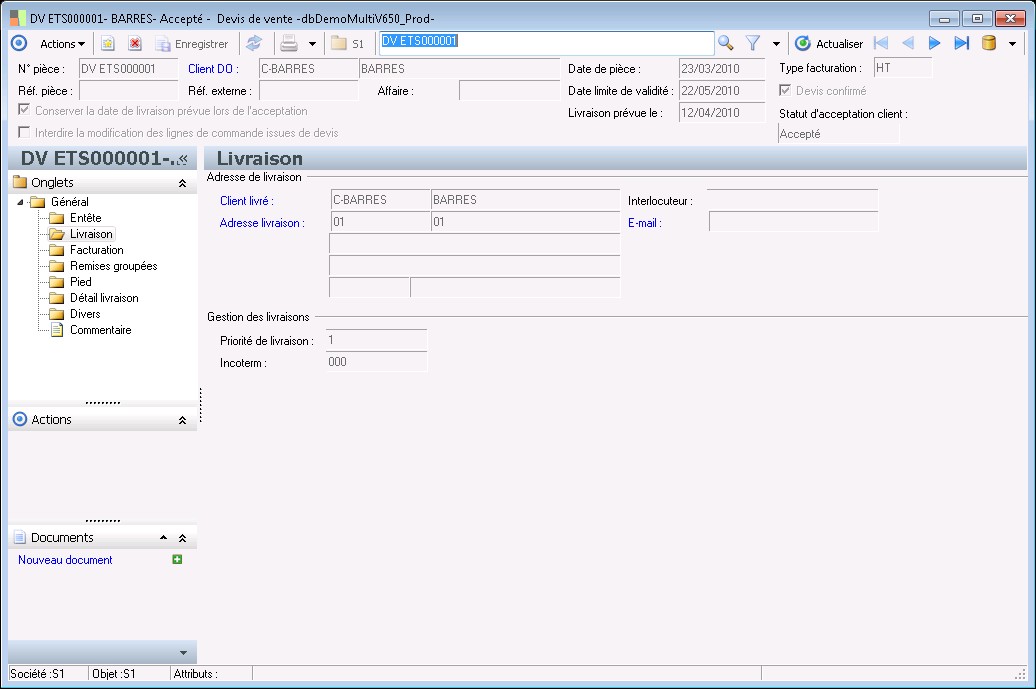The image size is (1036, 689).
Task: Click green plus icon beside Nouveau document
Action: [177, 560]
